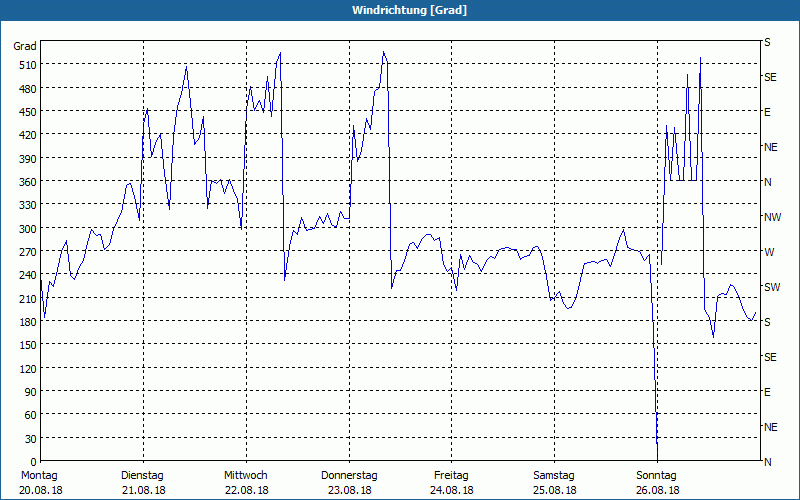Click the 210 value on left axis
Viewport: 800px width, 500px height.
pos(28,298)
